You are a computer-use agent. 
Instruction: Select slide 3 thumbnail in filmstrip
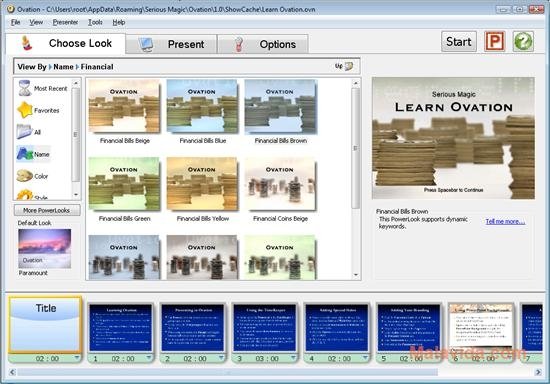click(265, 328)
